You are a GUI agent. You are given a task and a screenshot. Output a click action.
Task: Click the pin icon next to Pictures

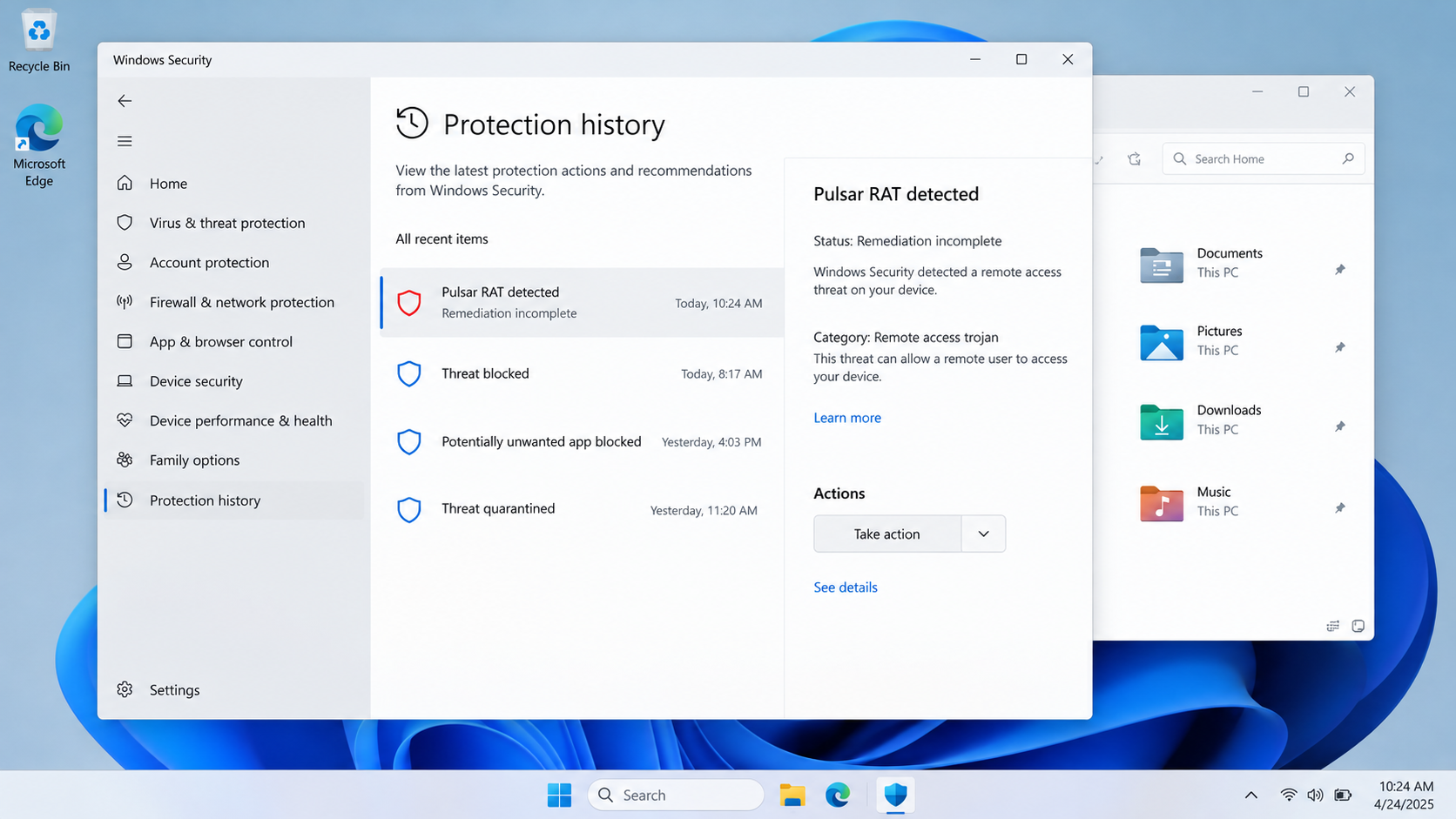[x=1340, y=347]
